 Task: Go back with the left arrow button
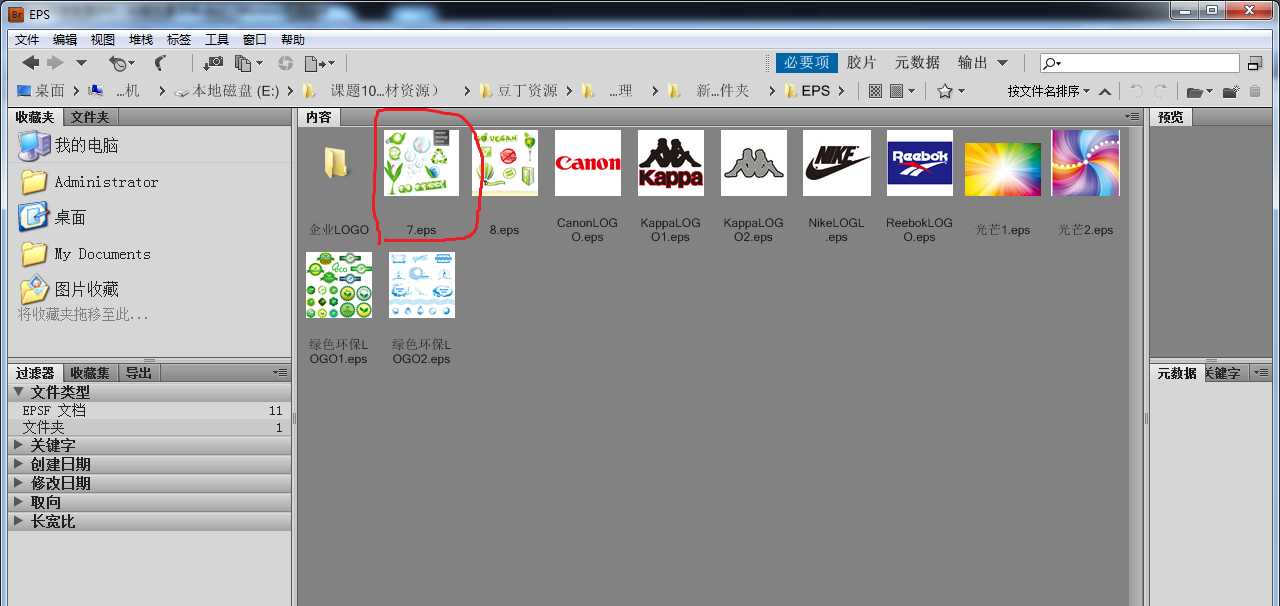pyautogui.click(x=31, y=63)
